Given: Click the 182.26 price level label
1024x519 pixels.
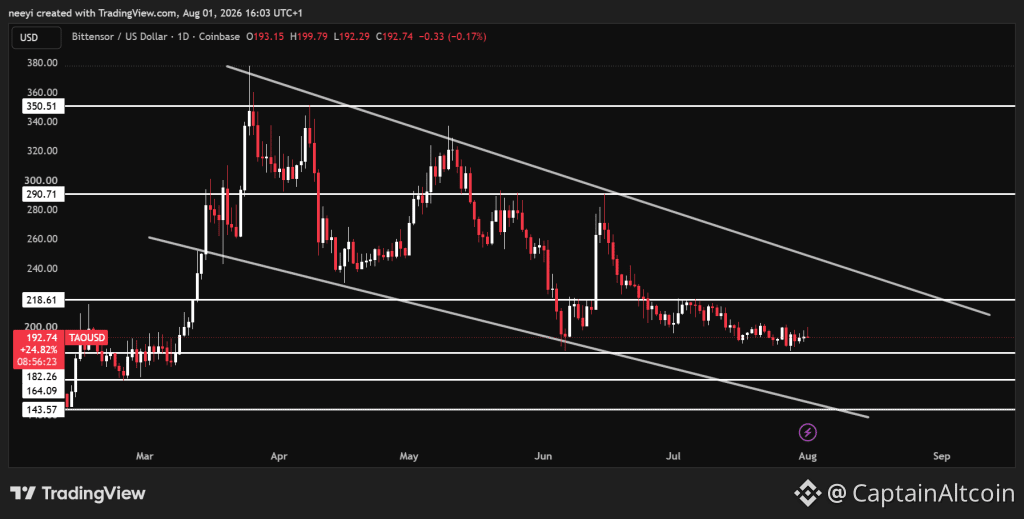Looking at the screenshot, I should click(42, 377).
